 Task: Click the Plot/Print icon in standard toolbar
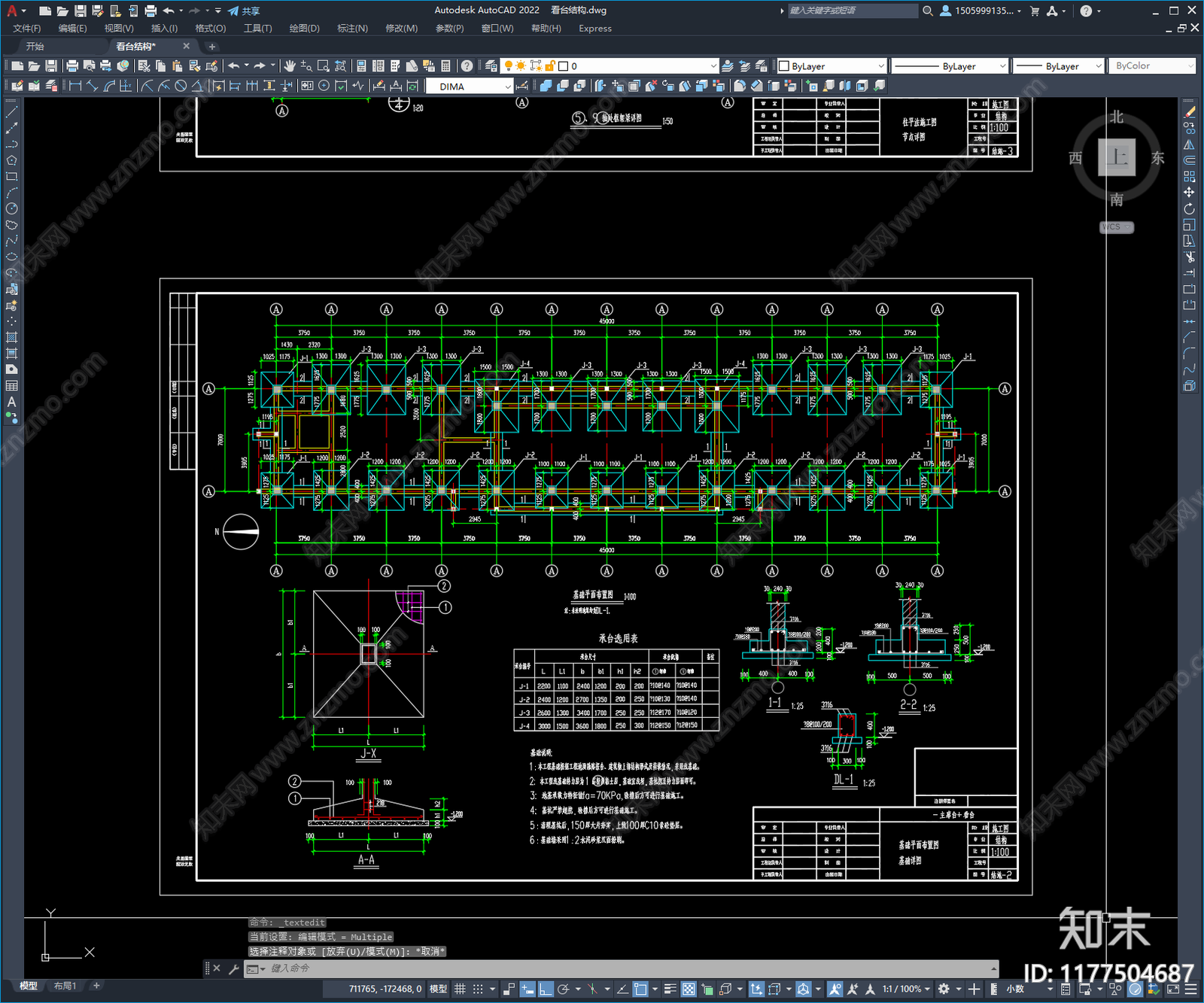(72, 66)
